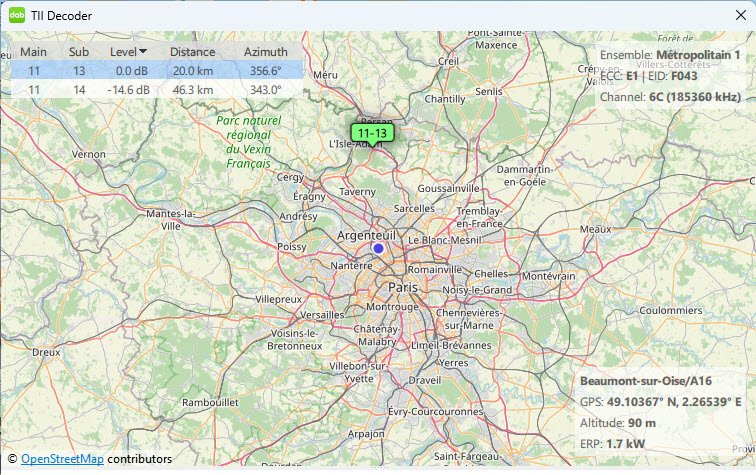Click the green dab app icon in title bar

coord(17,15)
